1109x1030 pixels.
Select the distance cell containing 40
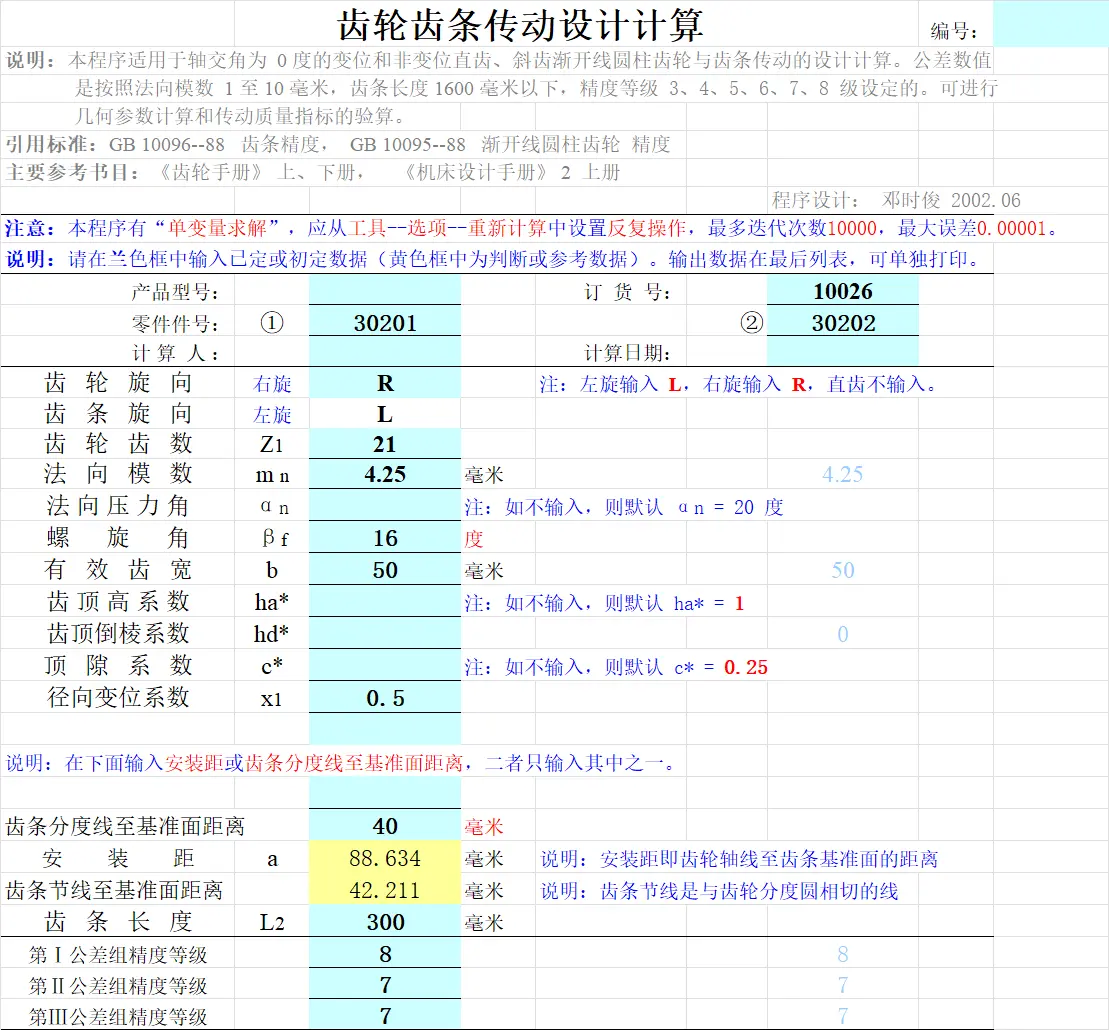coord(384,825)
